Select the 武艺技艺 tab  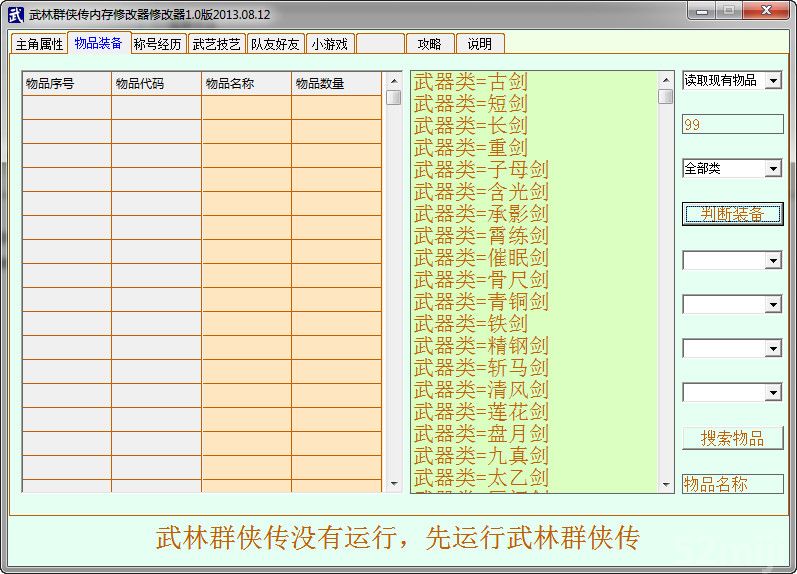tap(217, 44)
